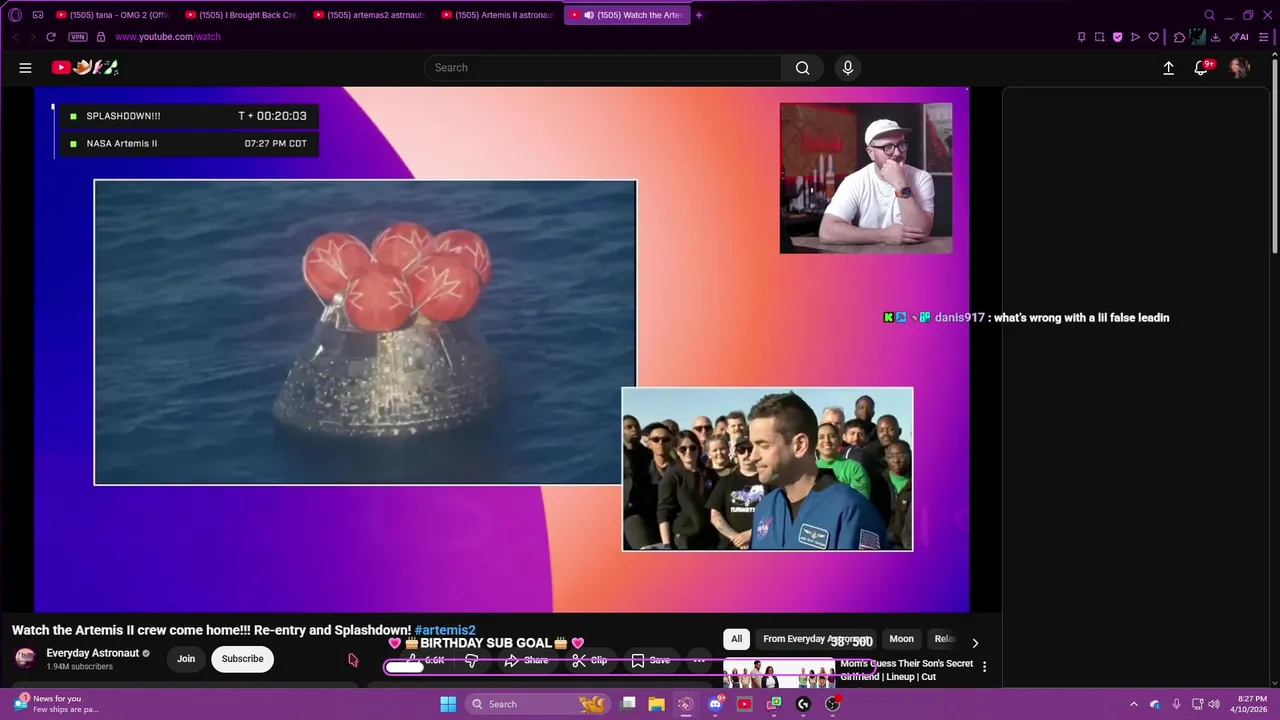This screenshot has width=1280, height=720.
Task: Switch to the 'tana - OMG 2' tab
Action: coord(112,15)
